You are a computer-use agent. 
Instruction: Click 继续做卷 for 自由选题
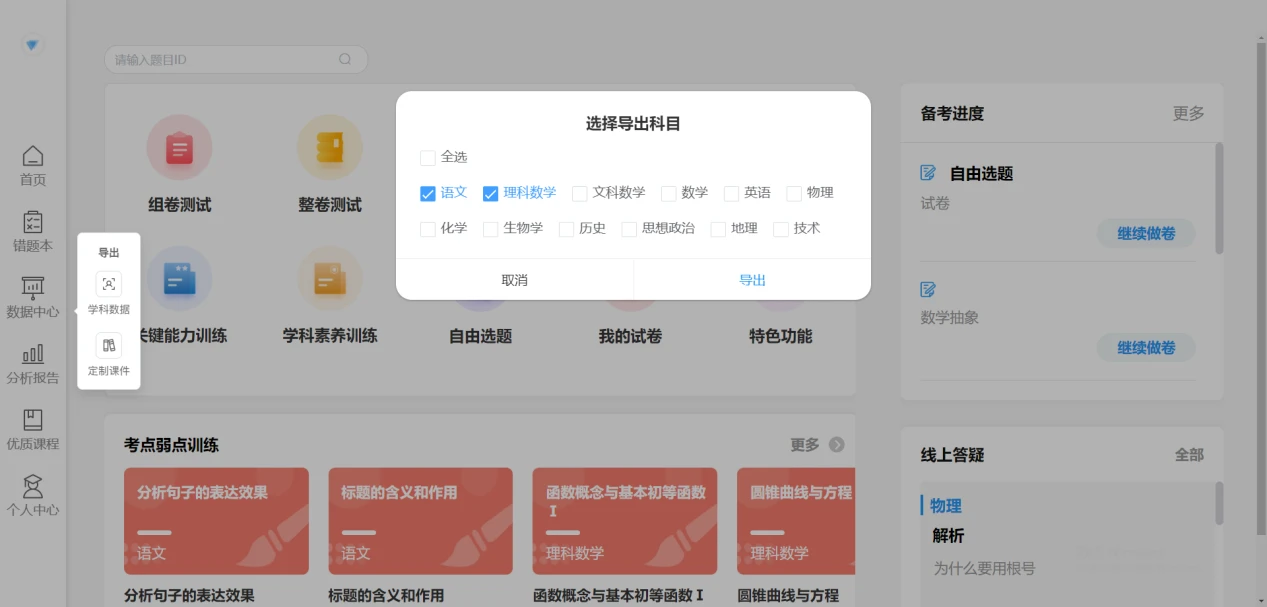1146,233
